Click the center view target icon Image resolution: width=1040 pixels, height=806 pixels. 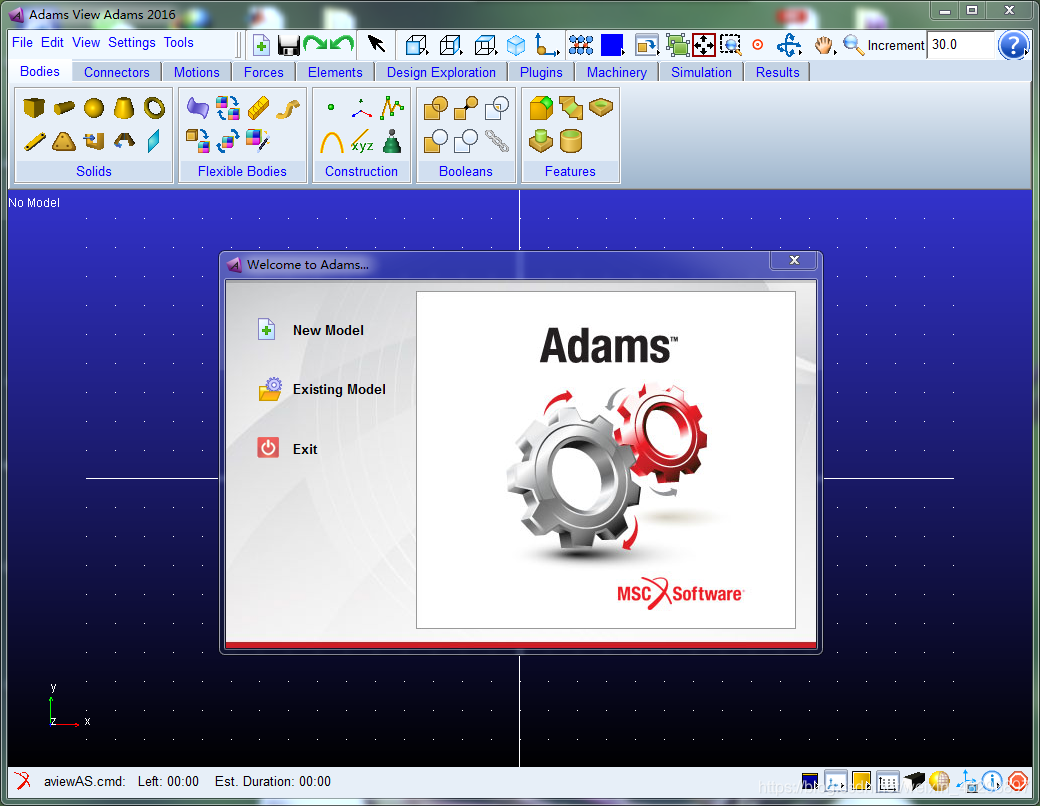tap(757, 45)
